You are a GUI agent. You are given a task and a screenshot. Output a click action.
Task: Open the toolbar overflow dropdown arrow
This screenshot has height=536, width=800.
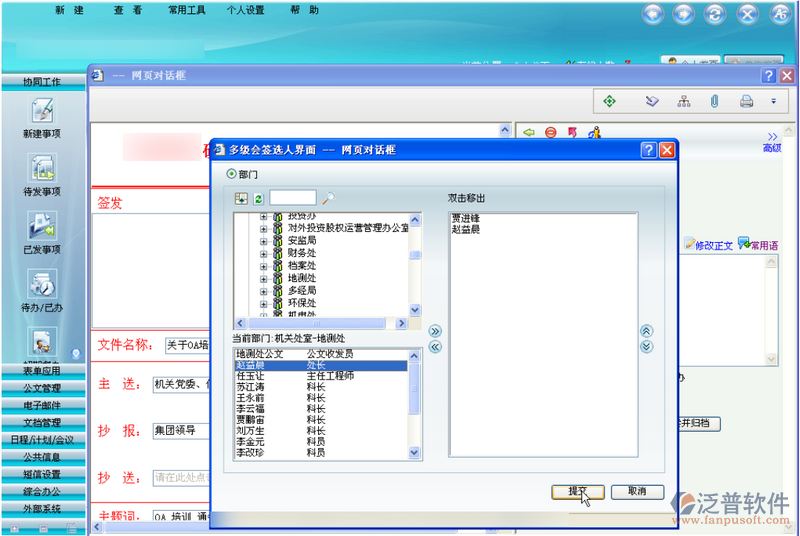[x=773, y=101]
